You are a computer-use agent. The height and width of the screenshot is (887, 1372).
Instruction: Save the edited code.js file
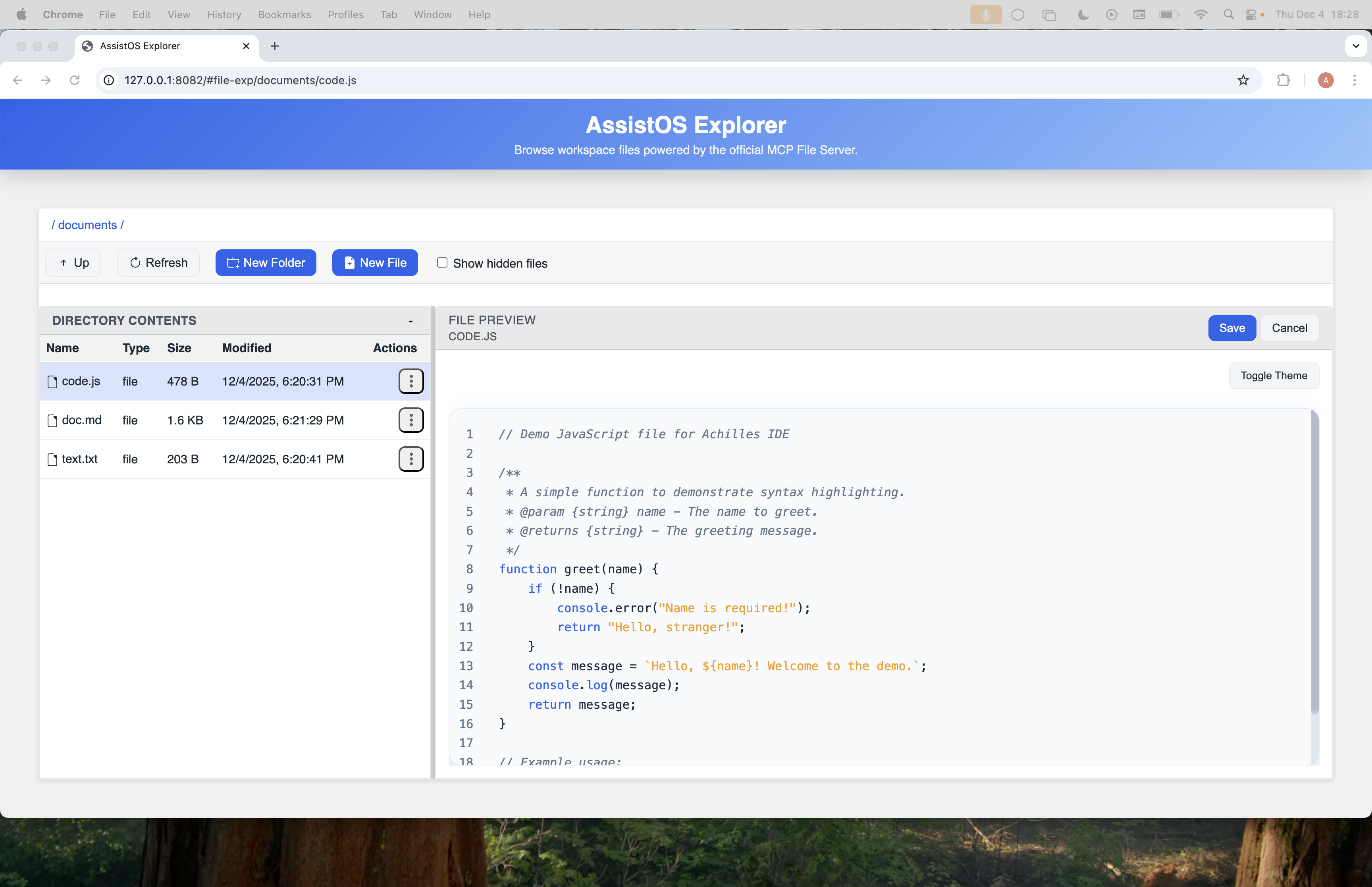[x=1231, y=328]
